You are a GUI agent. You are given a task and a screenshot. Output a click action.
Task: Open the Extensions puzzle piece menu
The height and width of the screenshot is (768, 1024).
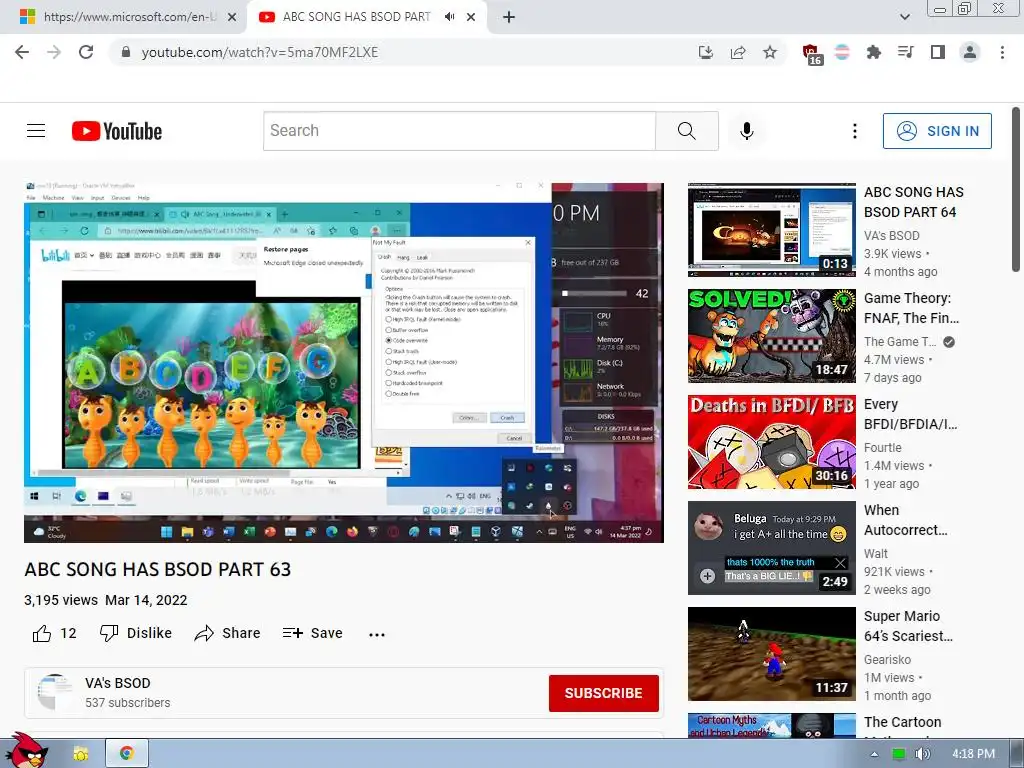(874, 52)
